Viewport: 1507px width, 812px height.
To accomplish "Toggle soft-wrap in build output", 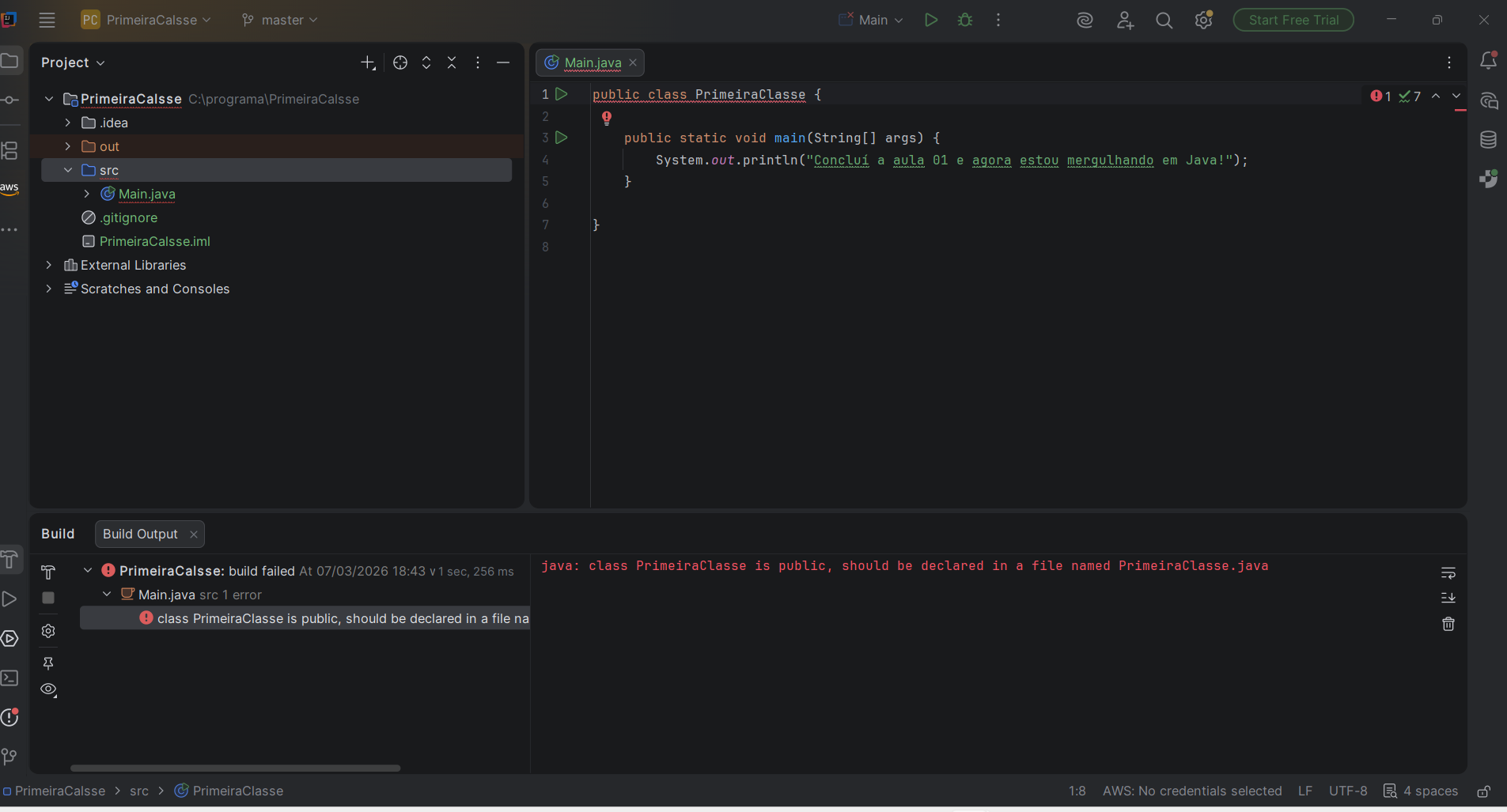I will (1448, 572).
